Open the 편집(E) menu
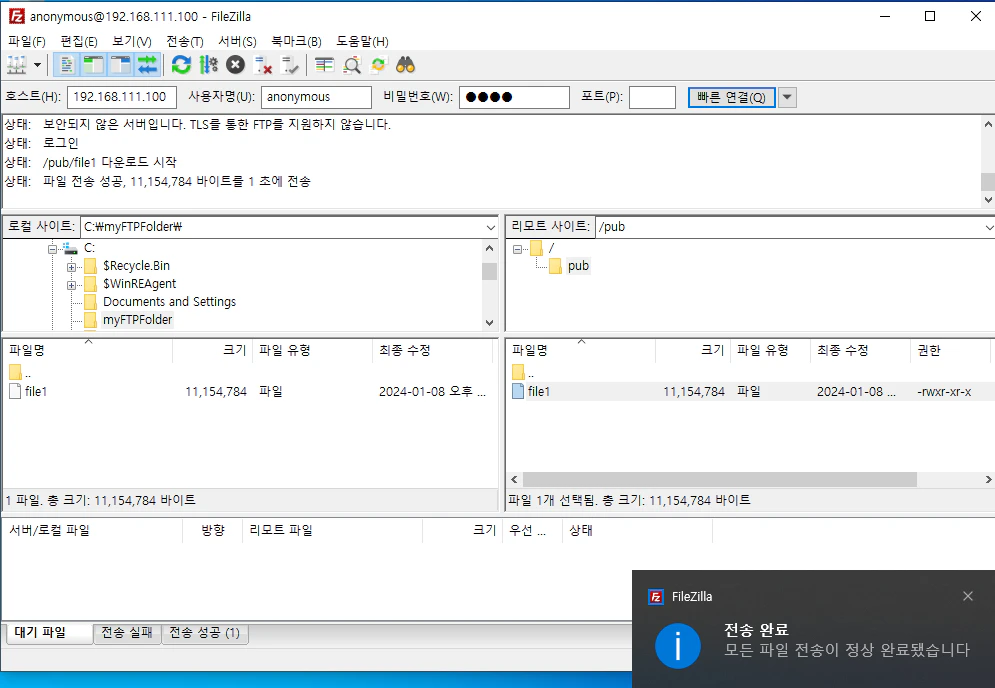995x688 pixels. click(x=79, y=41)
